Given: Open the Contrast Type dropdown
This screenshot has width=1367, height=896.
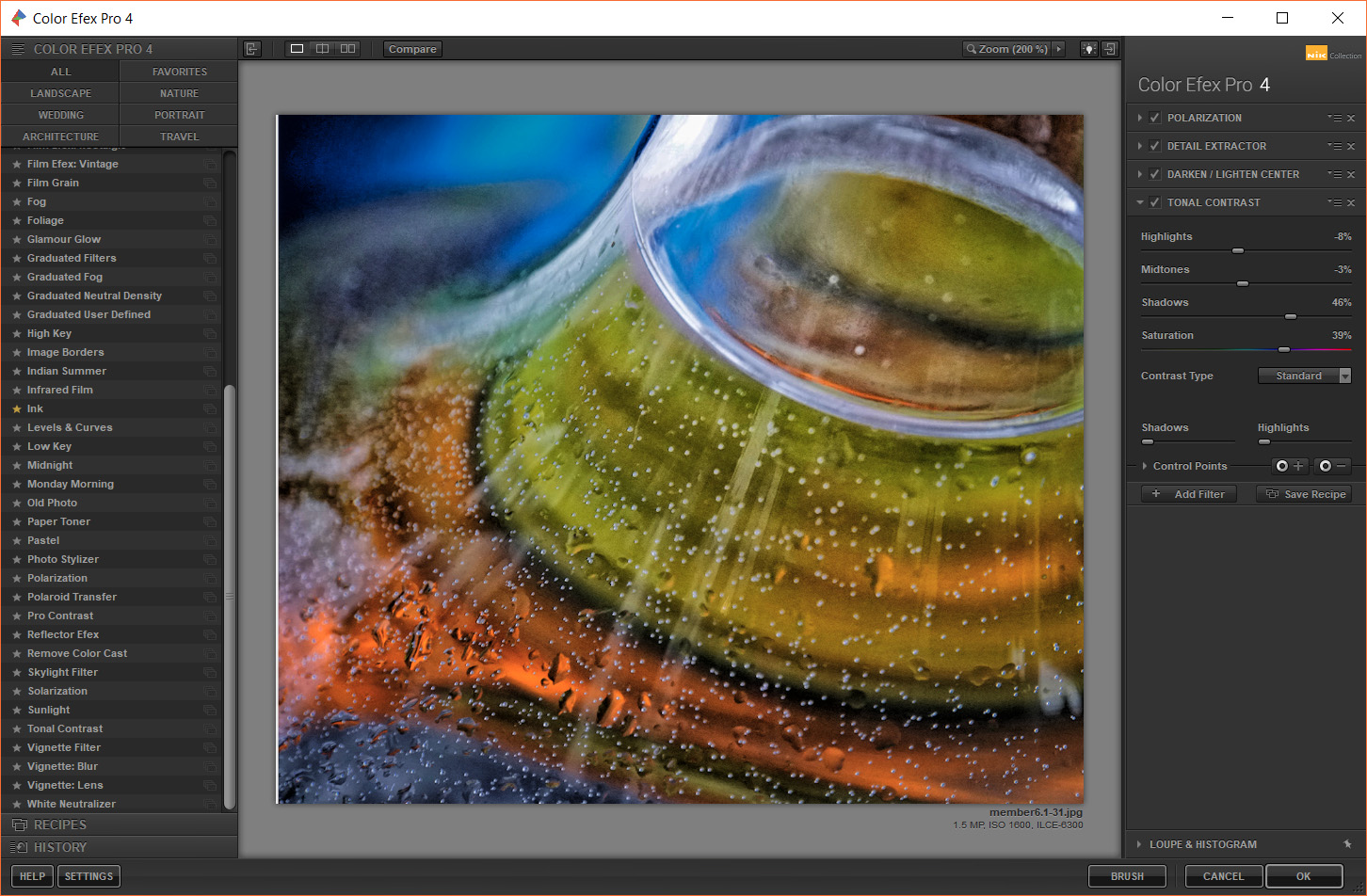Looking at the screenshot, I should tap(1304, 376).
